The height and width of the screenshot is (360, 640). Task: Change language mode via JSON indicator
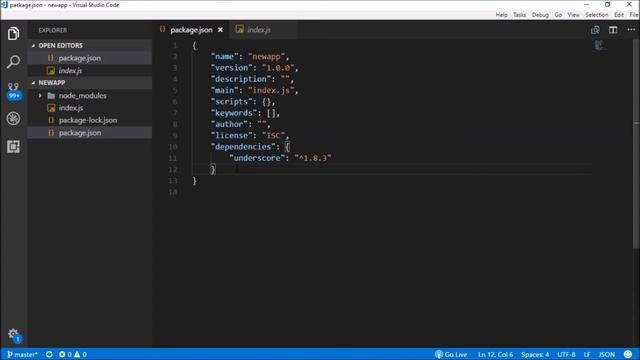tap(607, 354)
